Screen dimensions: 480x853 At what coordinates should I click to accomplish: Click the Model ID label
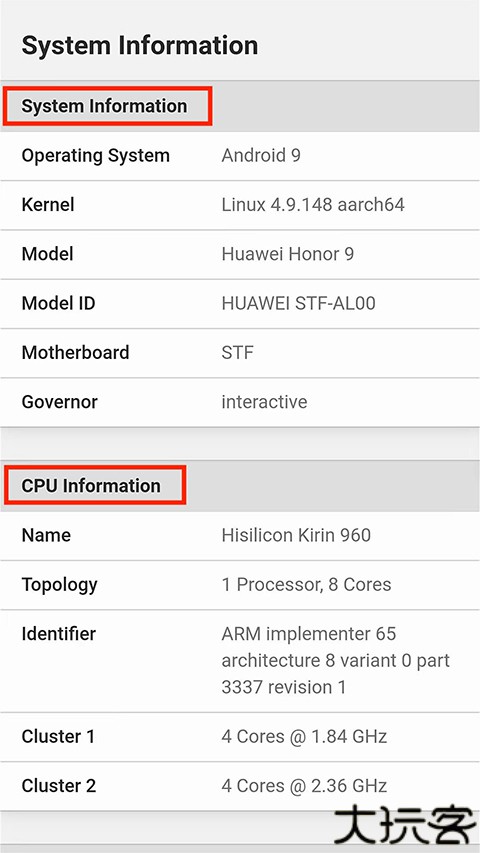coord(58,304)
